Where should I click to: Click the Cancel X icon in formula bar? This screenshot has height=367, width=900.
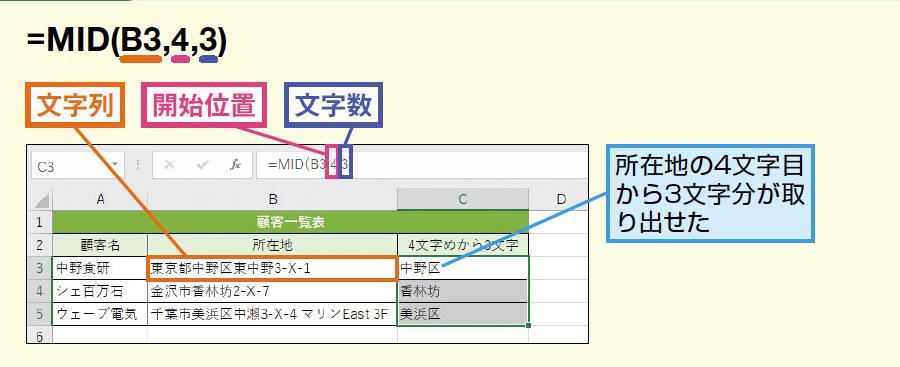click(x=169, y=165)
